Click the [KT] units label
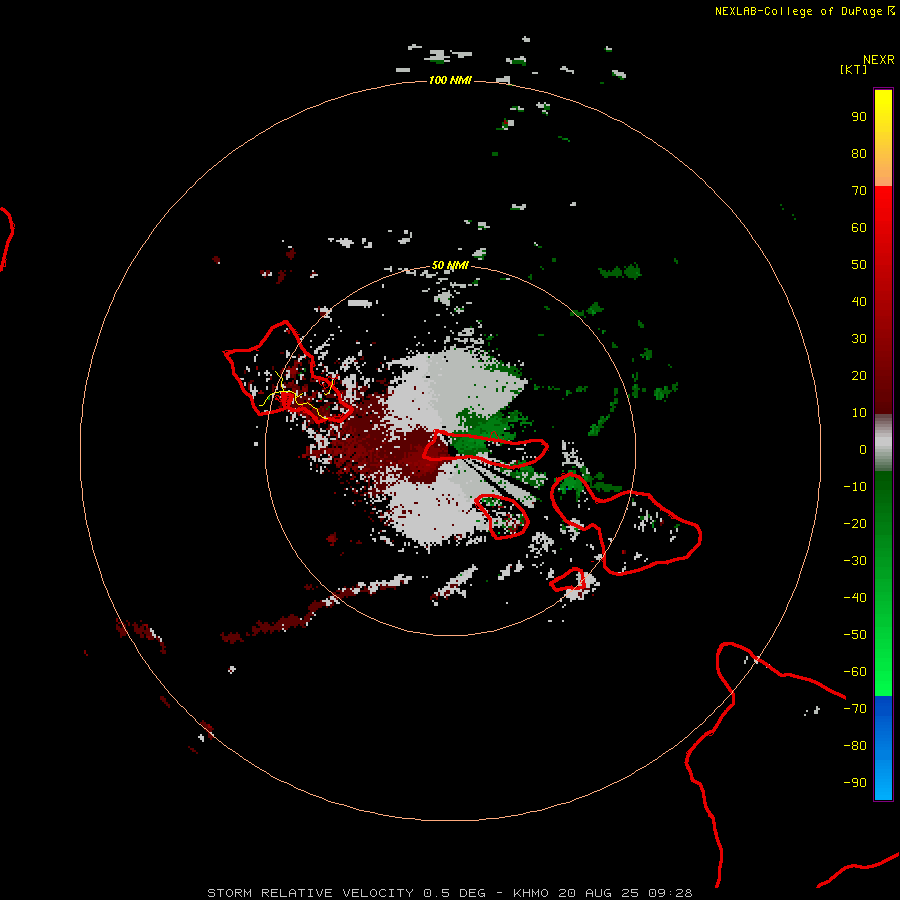The image size is (900, 900). click(x=854, y=69)
